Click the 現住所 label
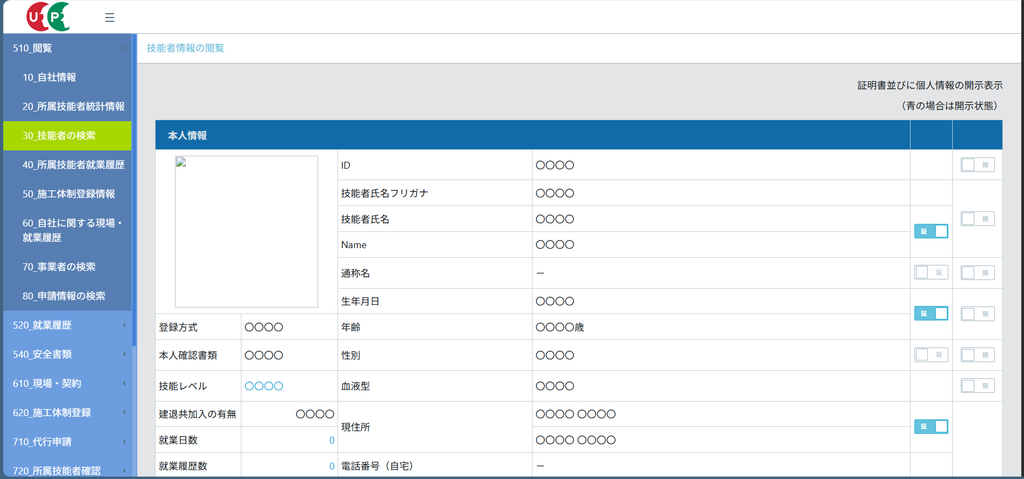1024x479 pixels. pyautogui.click(x=355, y=427)
